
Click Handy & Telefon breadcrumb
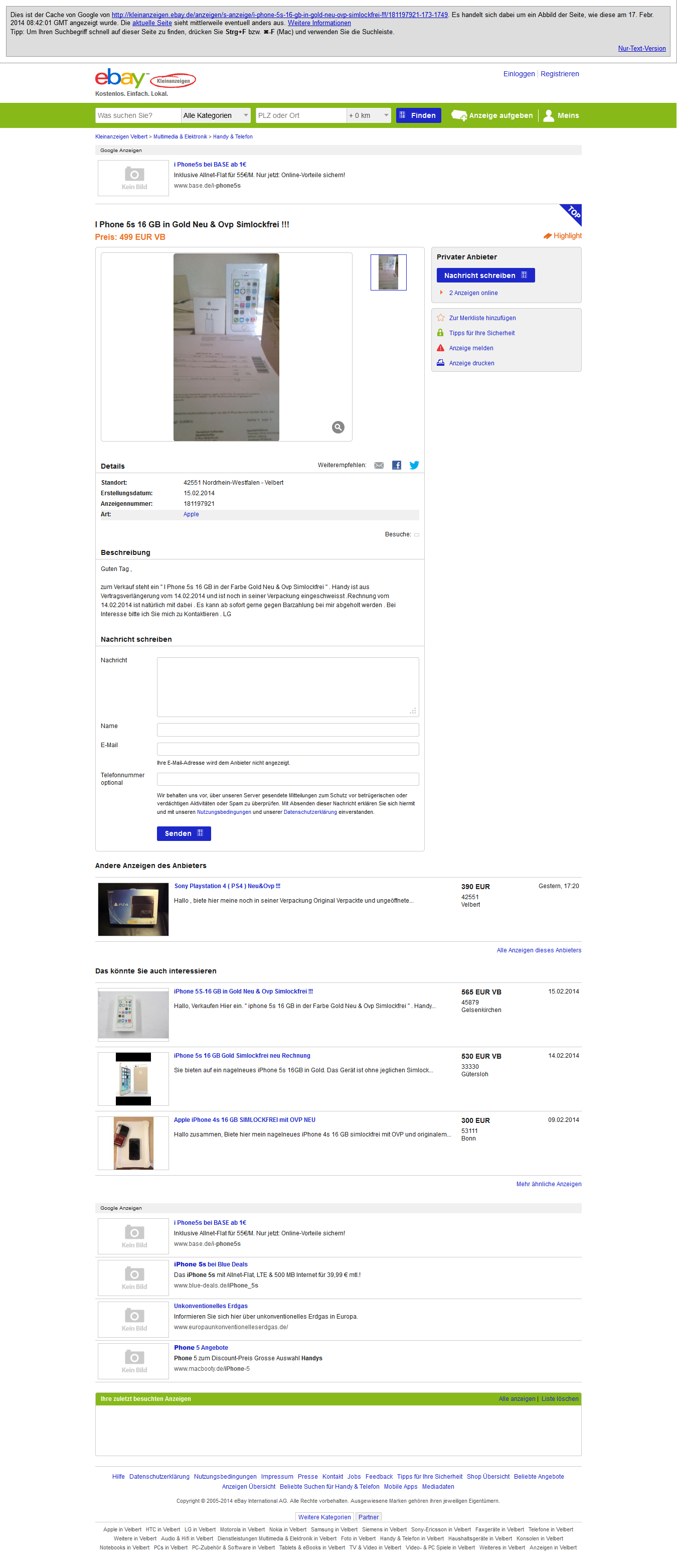[233, 136]
